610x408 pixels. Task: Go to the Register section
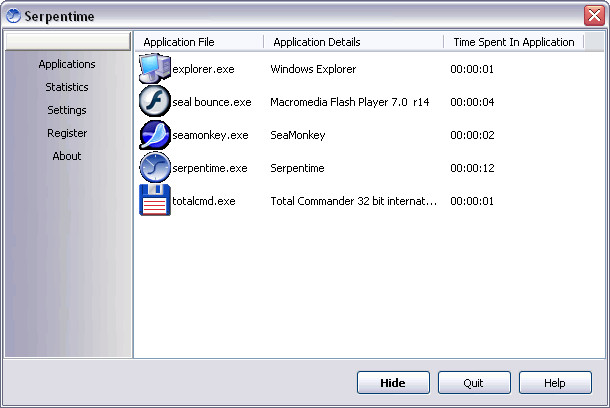(67, 133)
